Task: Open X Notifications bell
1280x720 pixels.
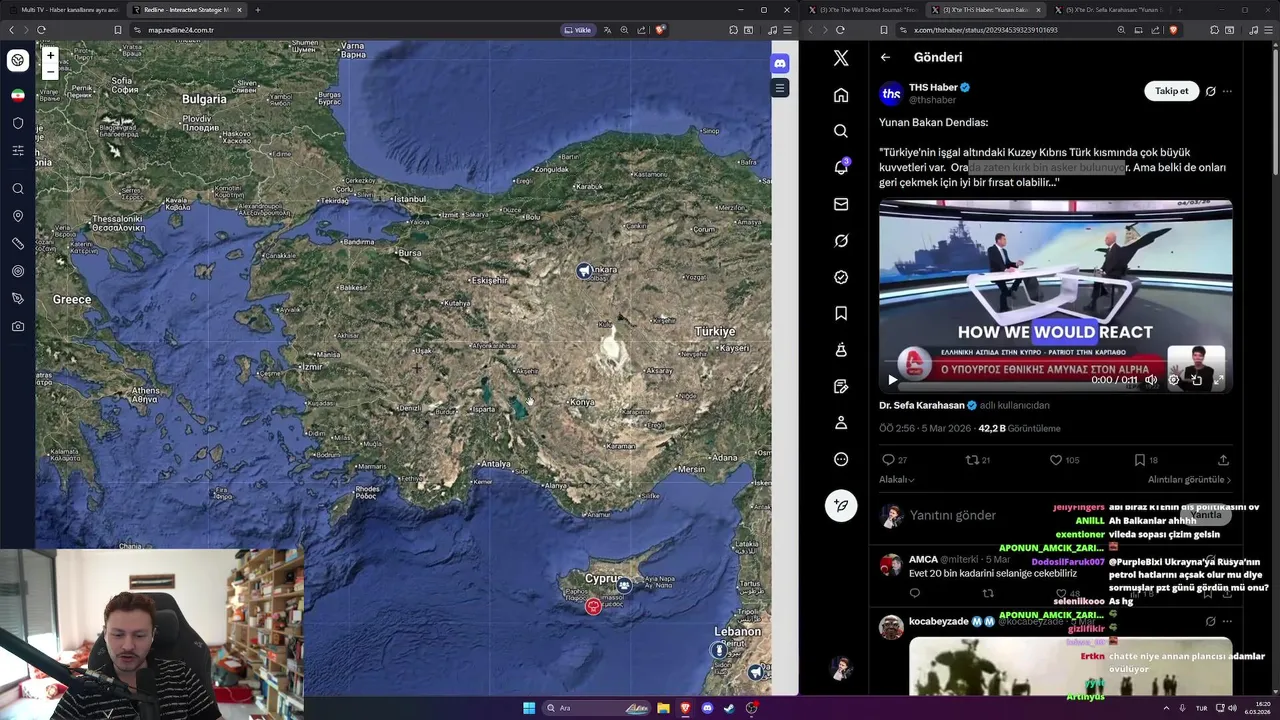Action: [841, 167]
